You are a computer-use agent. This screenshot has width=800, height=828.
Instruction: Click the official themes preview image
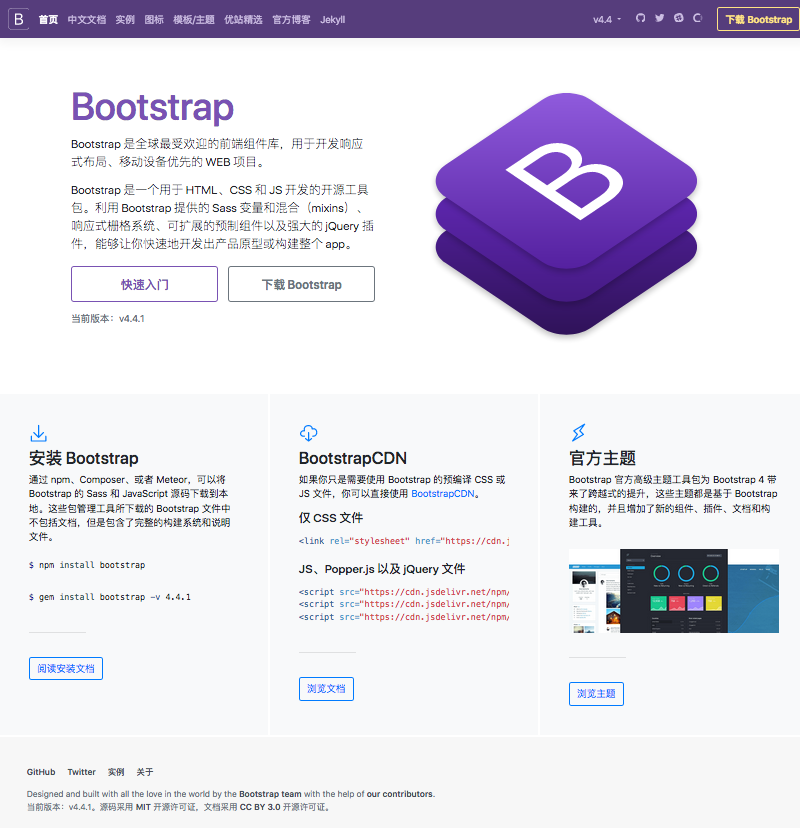tap(674, 591)
